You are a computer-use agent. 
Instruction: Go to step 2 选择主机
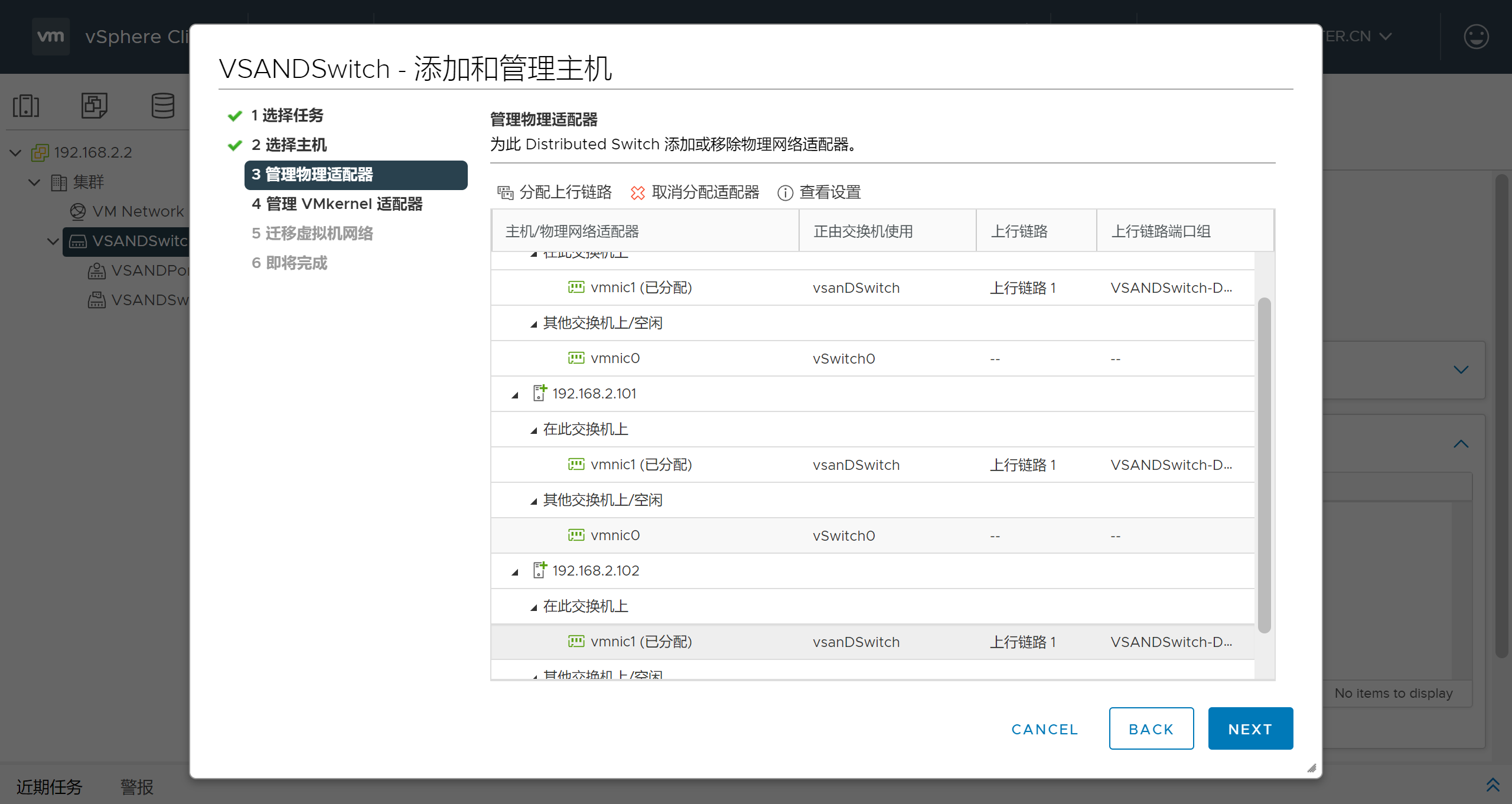tap(289, 145)
